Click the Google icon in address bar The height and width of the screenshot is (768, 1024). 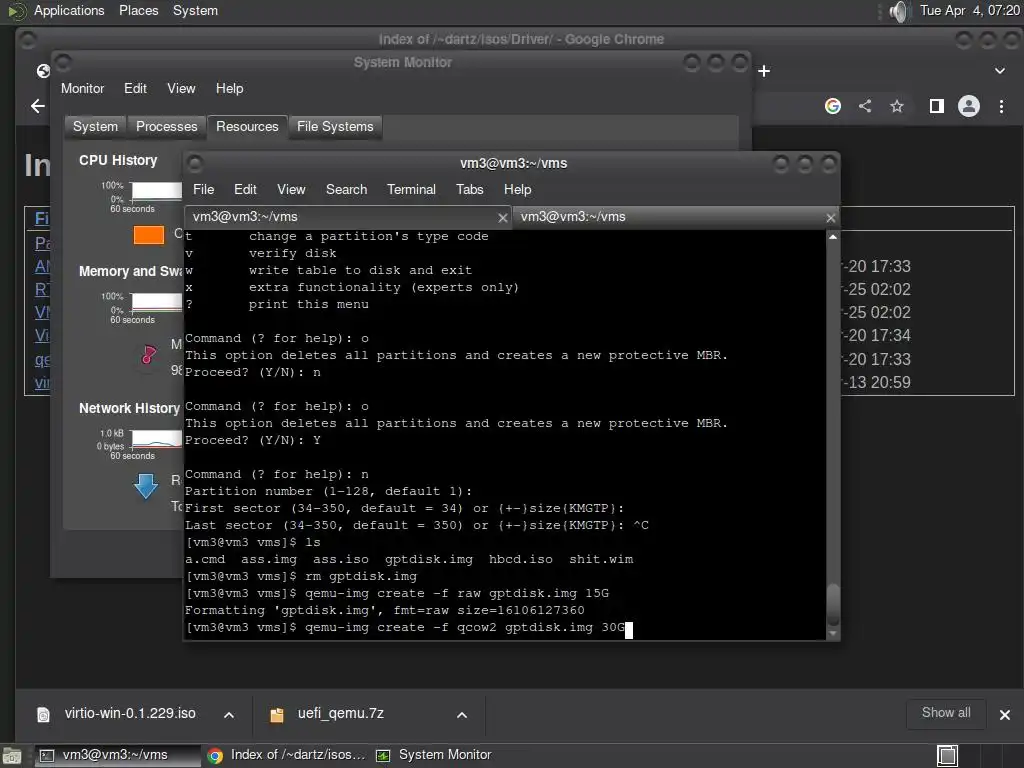click(x=833, y=106)
